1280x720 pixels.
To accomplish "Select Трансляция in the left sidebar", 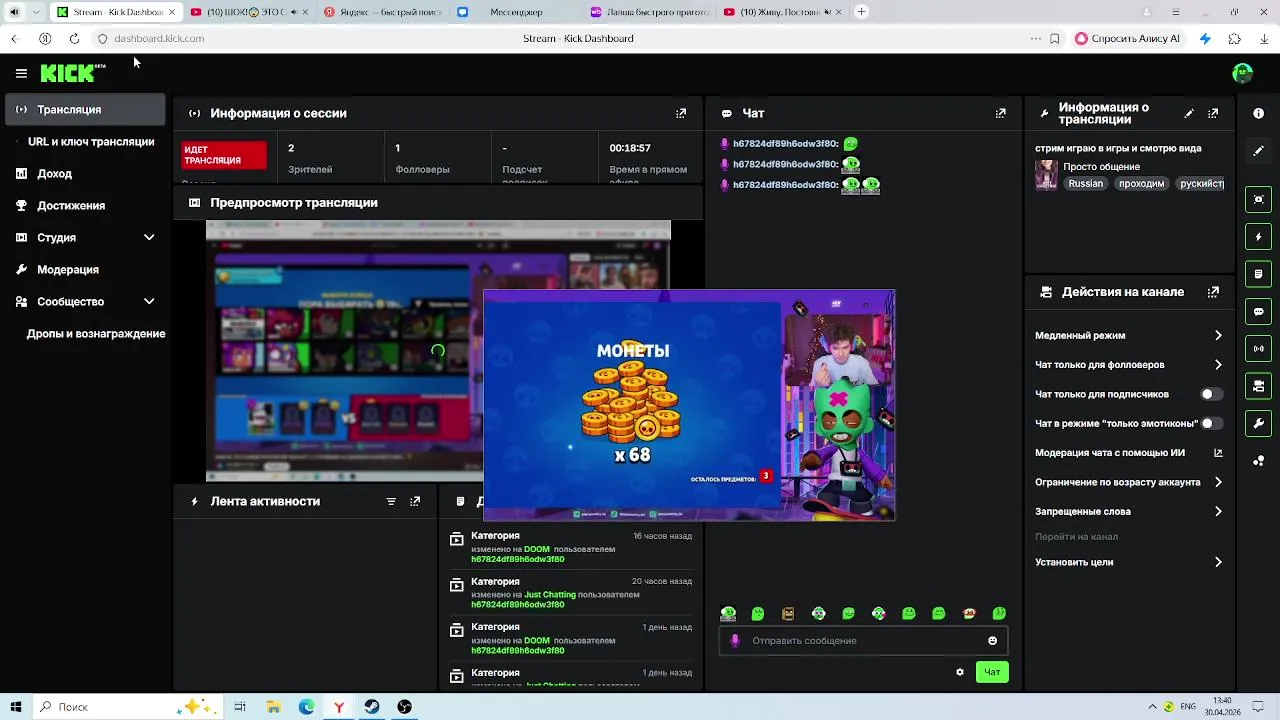I will coord(85,110).
